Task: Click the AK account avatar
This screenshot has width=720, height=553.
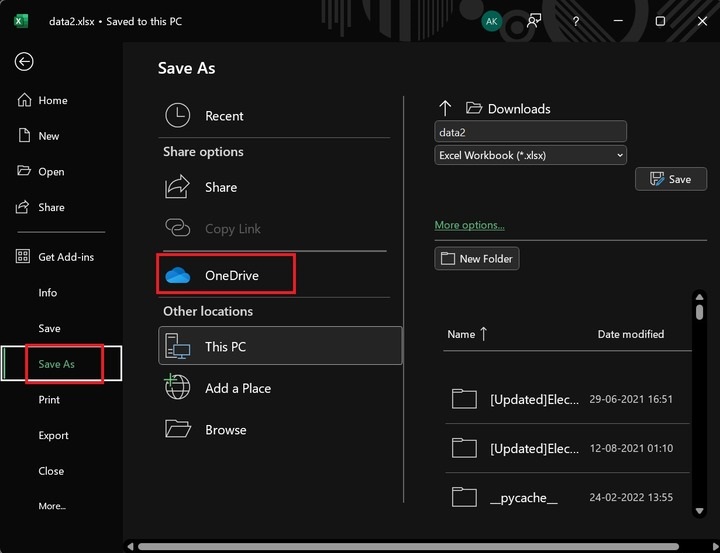Action: pyautogui.click(x=491, y=21)
